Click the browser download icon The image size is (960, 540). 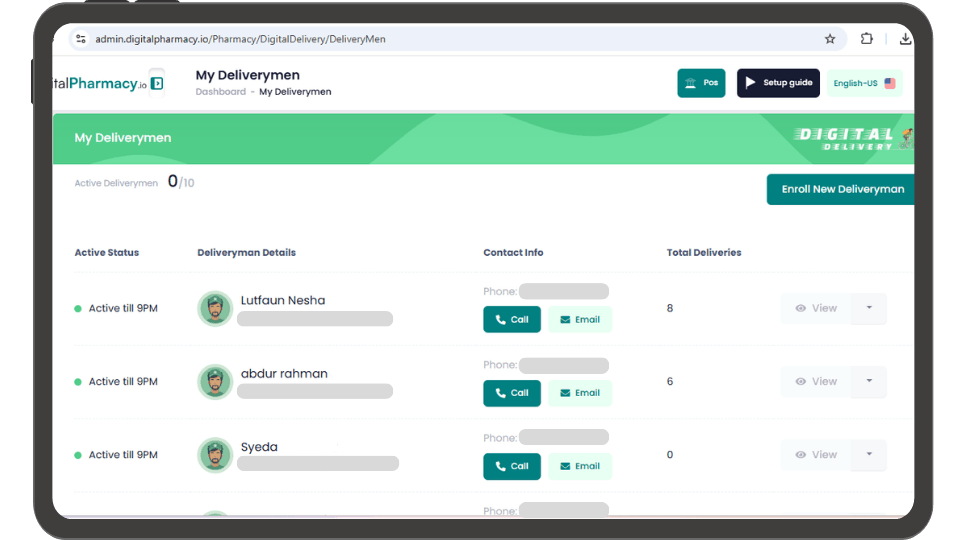coord(905,39)
